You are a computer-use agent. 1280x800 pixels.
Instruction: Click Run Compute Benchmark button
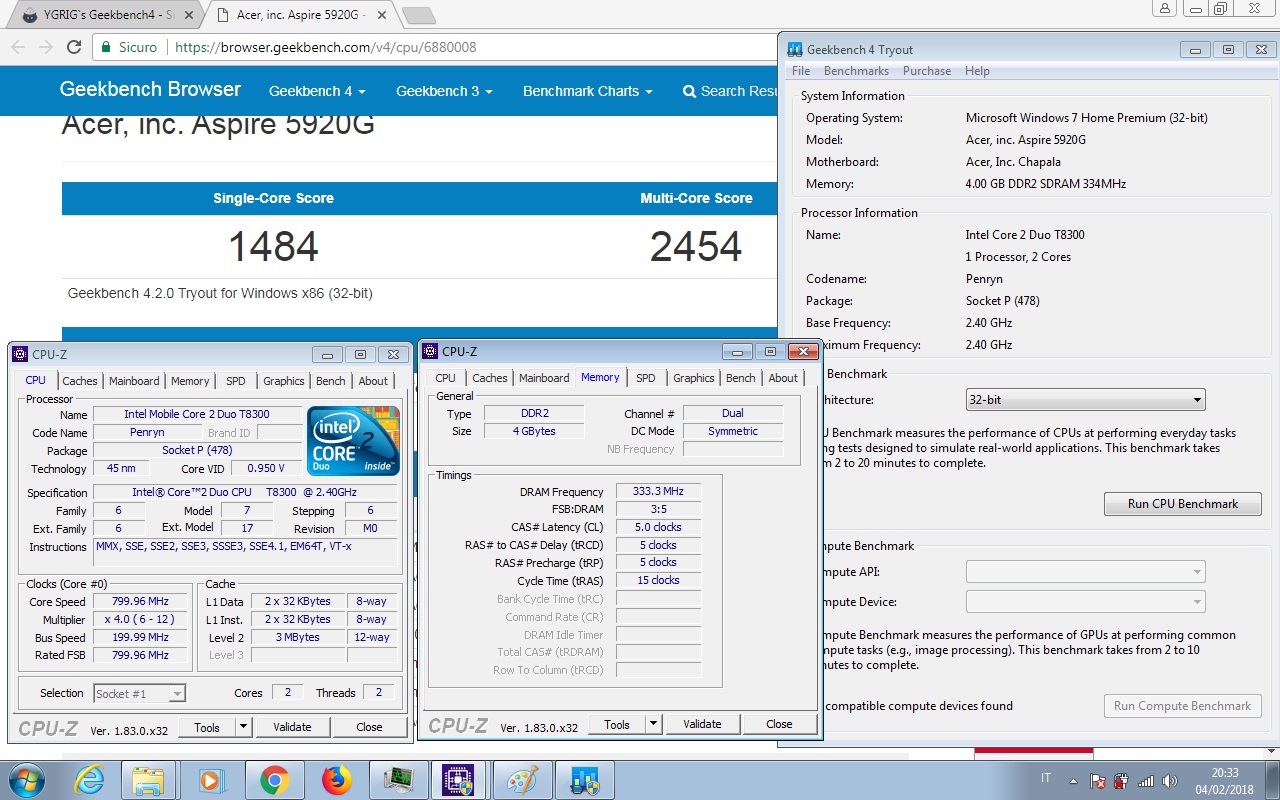[x=1183, y=706]
